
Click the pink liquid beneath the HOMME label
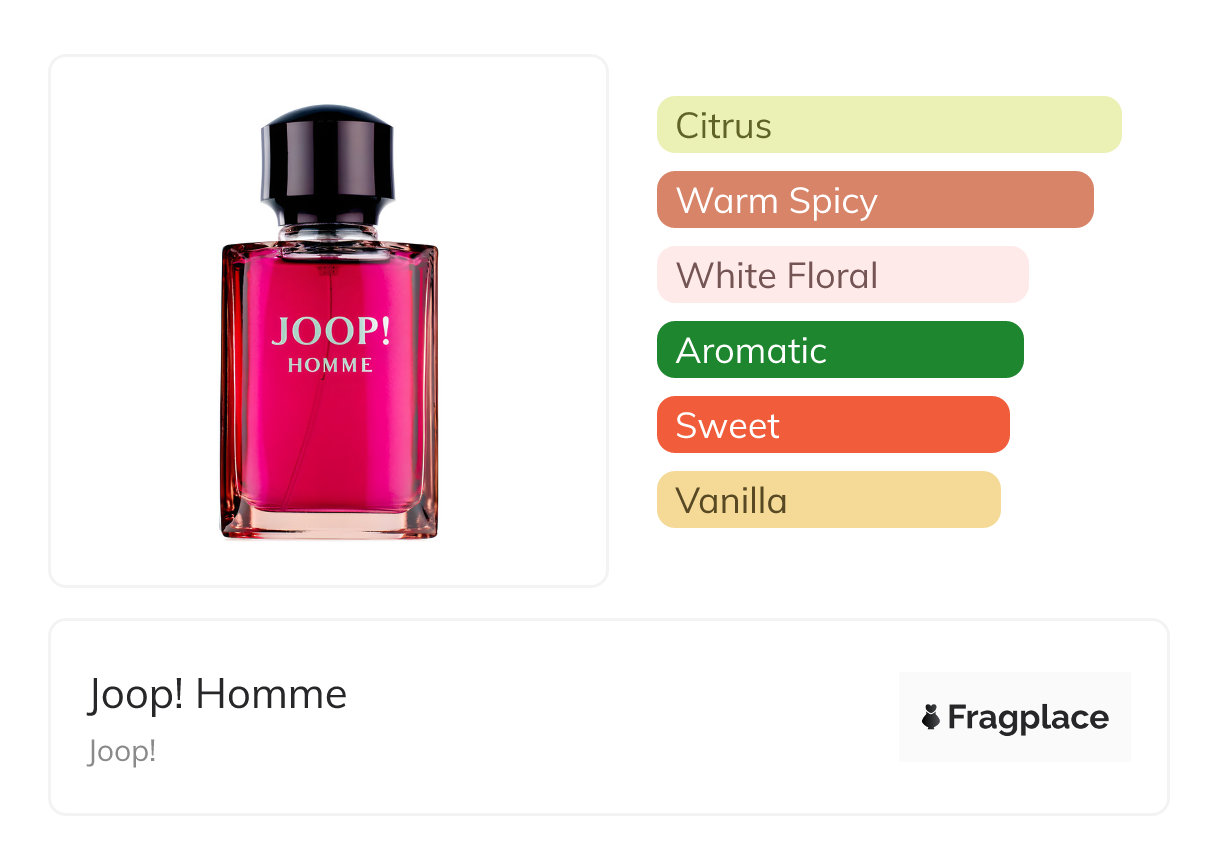tap(330, 440)
